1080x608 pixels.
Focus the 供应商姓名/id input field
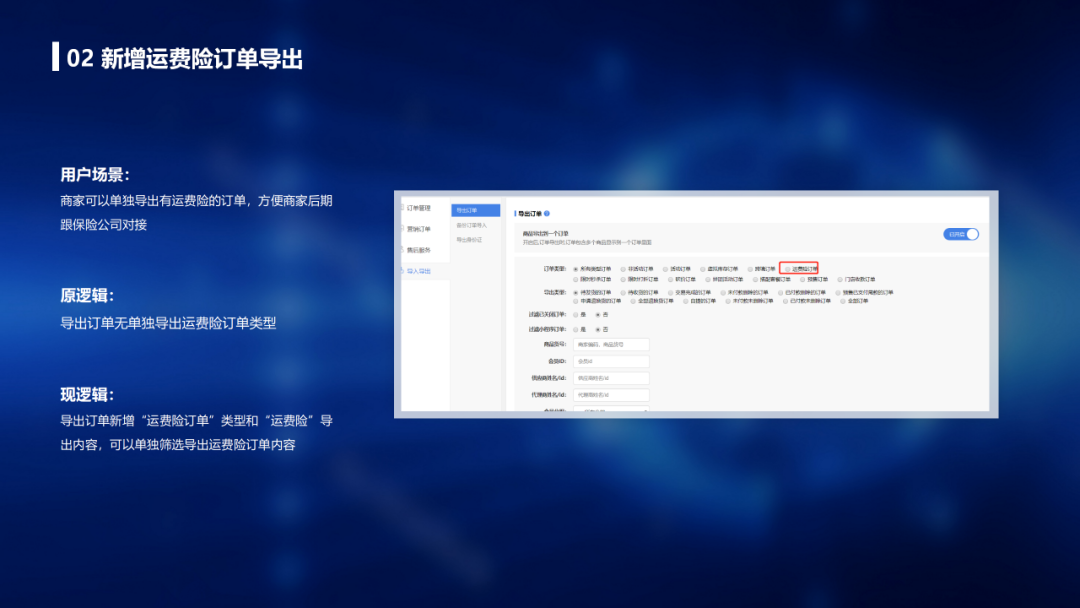(x=611, y=378)
